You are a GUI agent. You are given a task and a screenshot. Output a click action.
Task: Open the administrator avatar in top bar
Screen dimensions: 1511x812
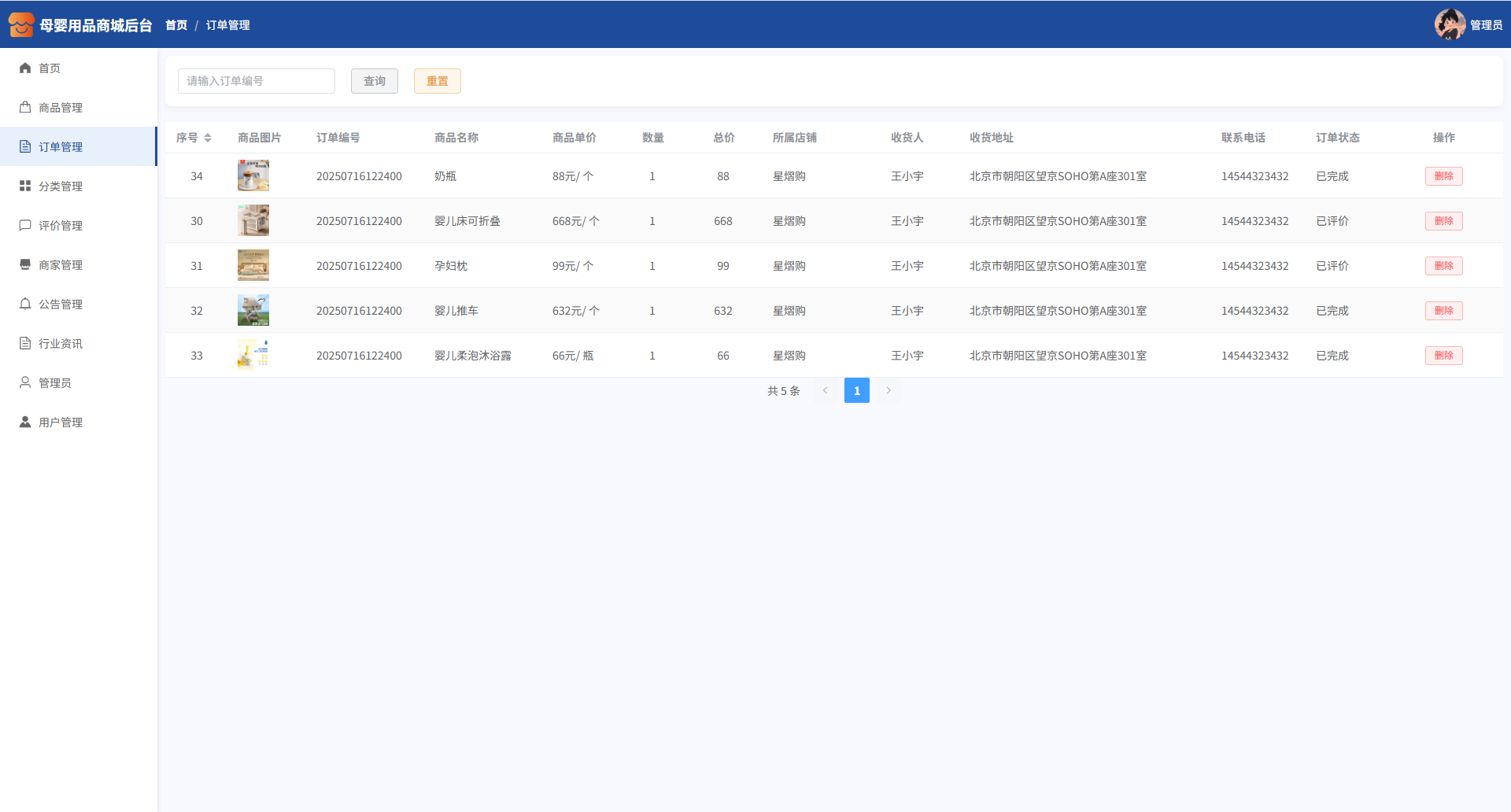[x=1449, y=24]
